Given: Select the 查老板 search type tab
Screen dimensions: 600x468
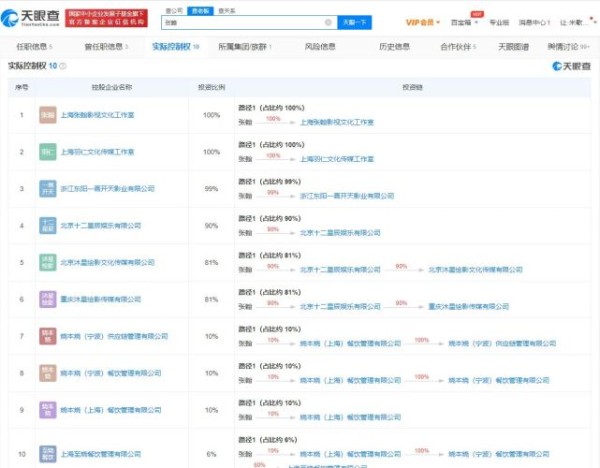Looking at the screenshot, I should coord(200,10).
